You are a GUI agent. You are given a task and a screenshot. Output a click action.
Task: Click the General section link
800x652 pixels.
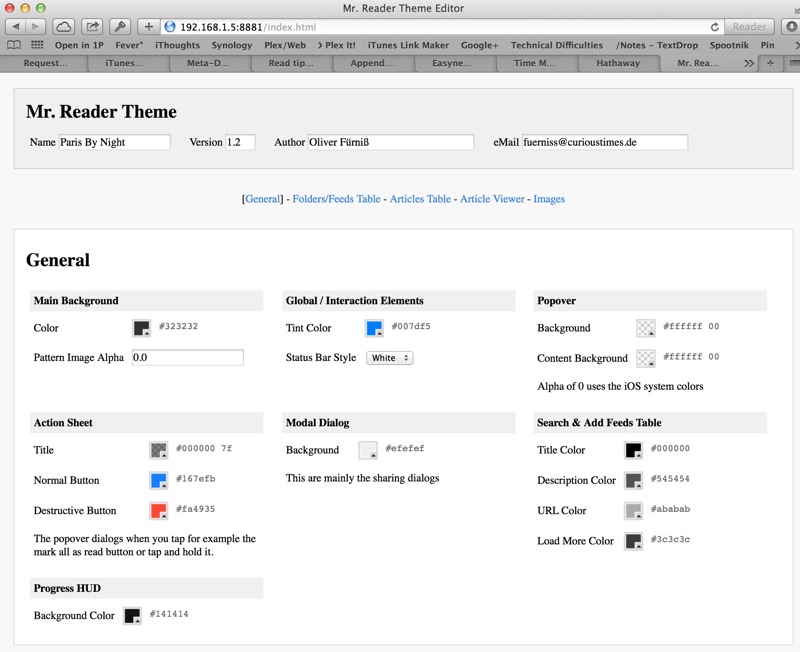pyautogui.click(x=263, y=199)
